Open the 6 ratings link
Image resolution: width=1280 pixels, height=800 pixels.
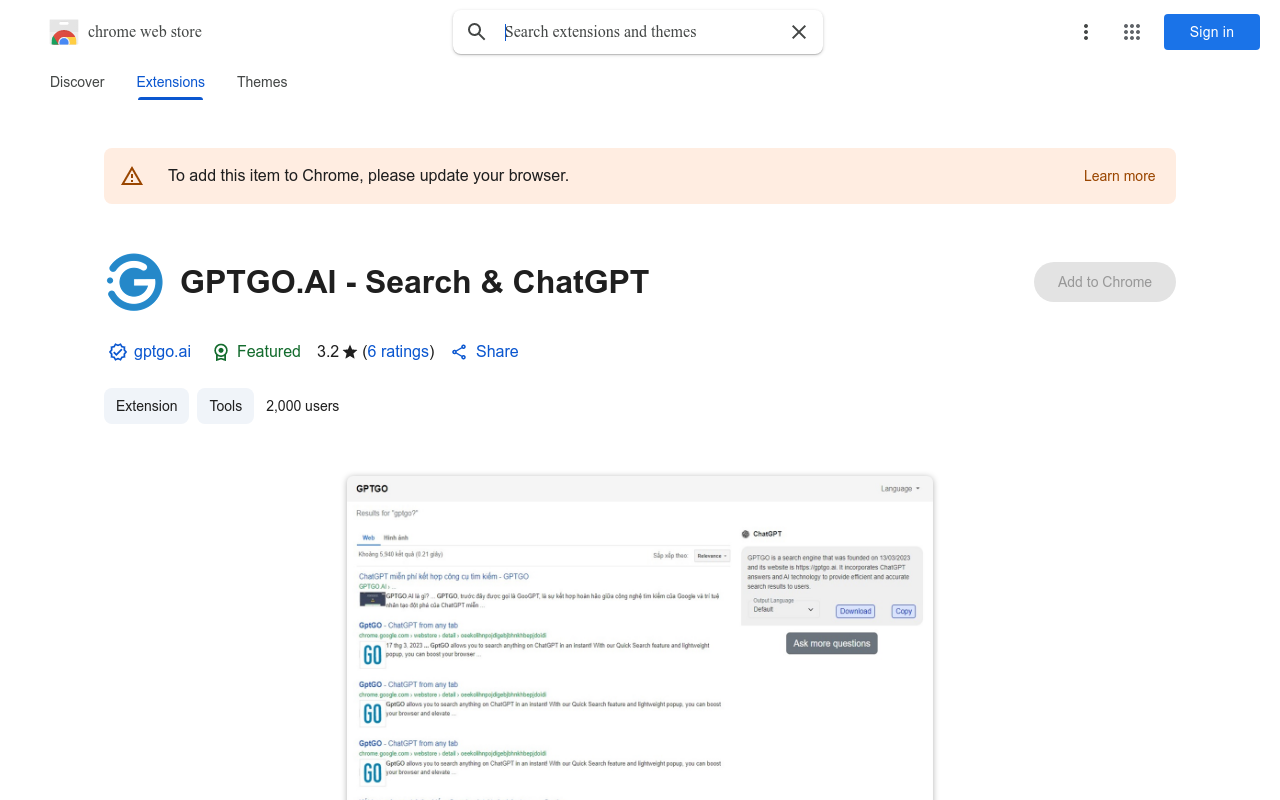[398, 352]
